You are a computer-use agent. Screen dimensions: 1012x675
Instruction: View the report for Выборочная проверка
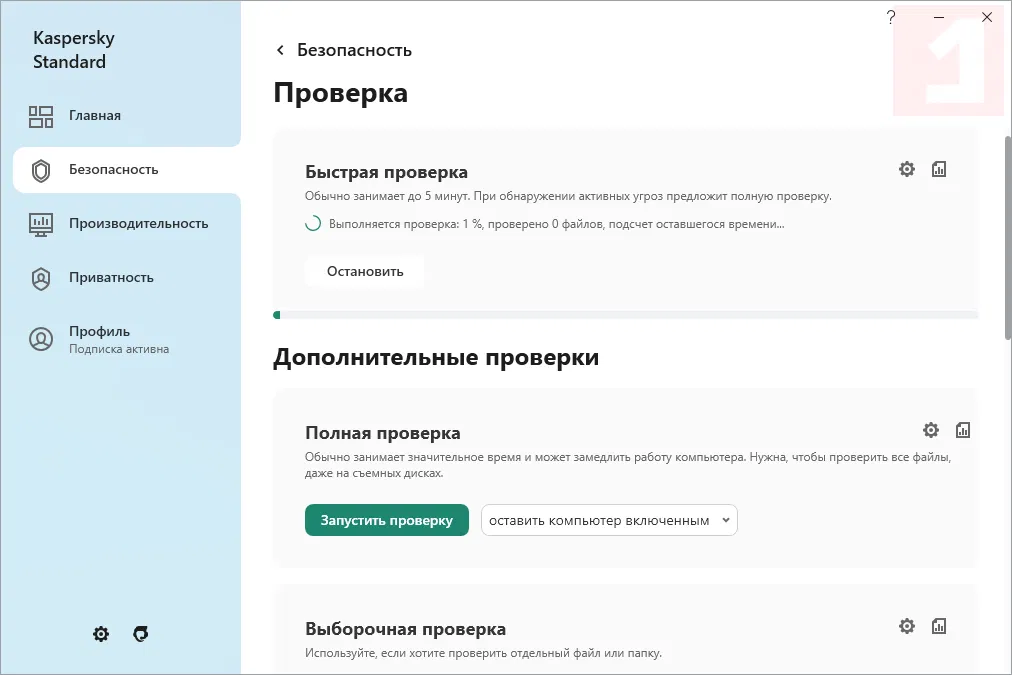point(939,626)
